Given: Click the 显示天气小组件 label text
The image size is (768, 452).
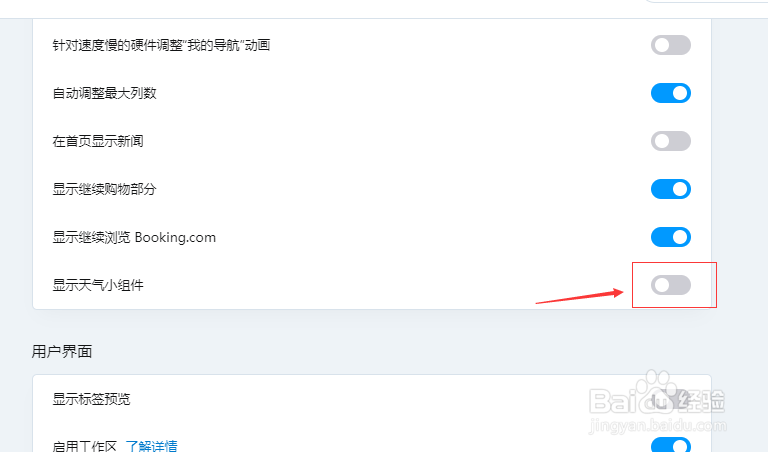Looking at the screenshot, I should coord(98,285).
